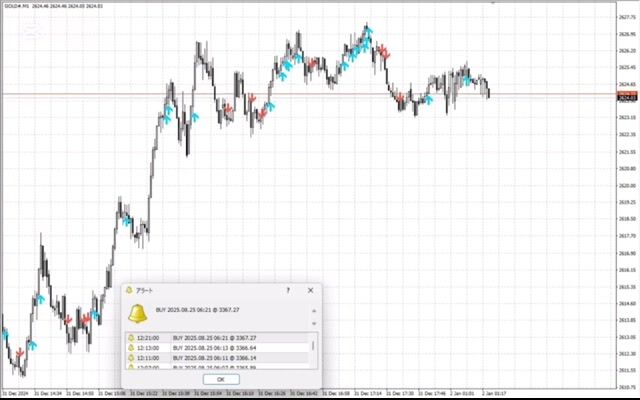
Task: Click the large yellow bell icon
Action: [138, 311]
